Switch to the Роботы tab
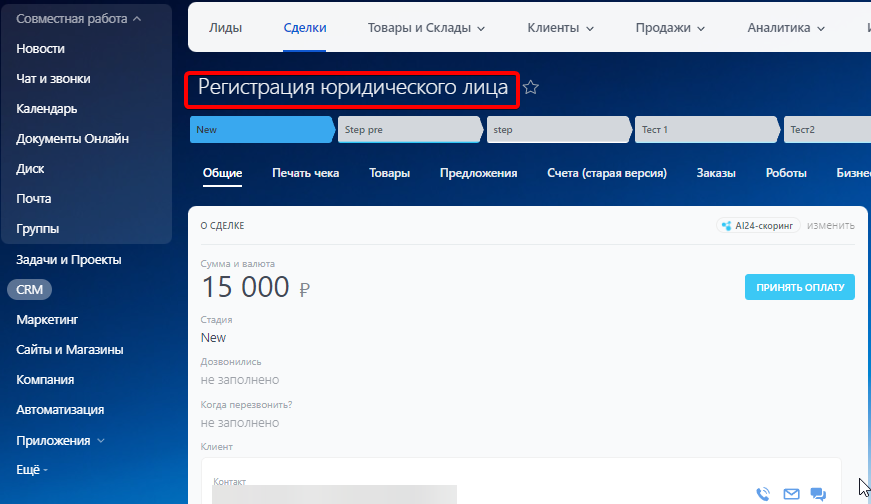This screenshot has width=871, height=504. pyautogui.click(x=786, y=173)
